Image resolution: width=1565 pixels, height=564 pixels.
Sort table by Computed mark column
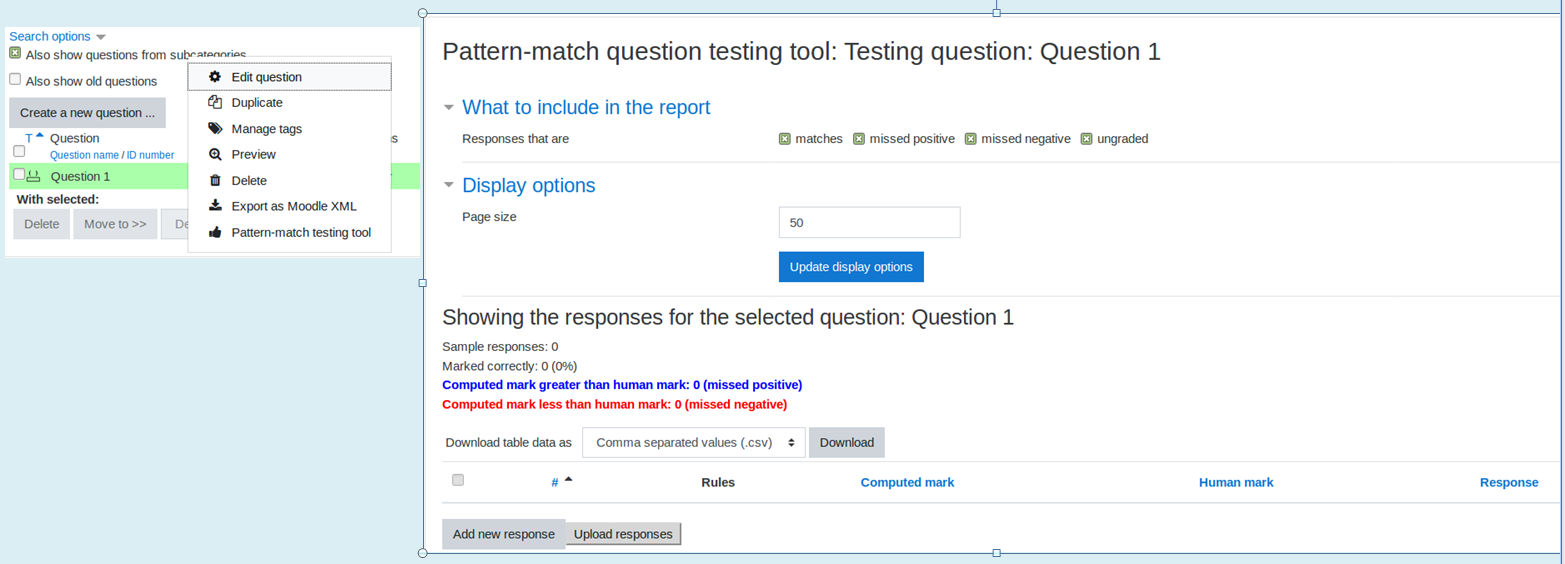[x=907, y=482]
